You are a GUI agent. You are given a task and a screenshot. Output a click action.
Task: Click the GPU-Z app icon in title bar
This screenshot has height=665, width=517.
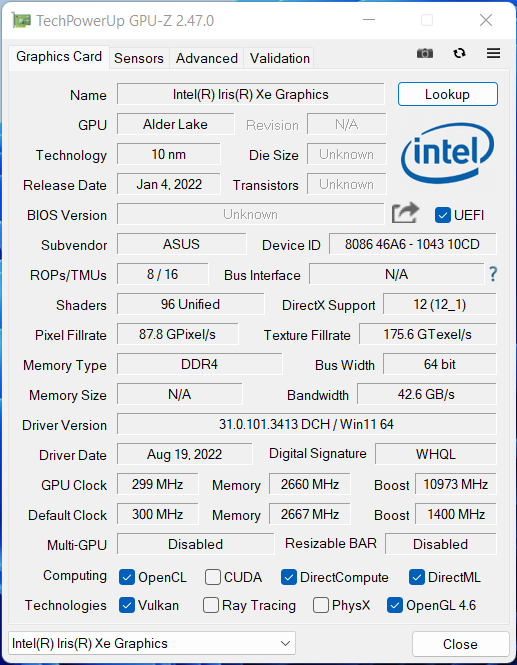tap(21, 20)
